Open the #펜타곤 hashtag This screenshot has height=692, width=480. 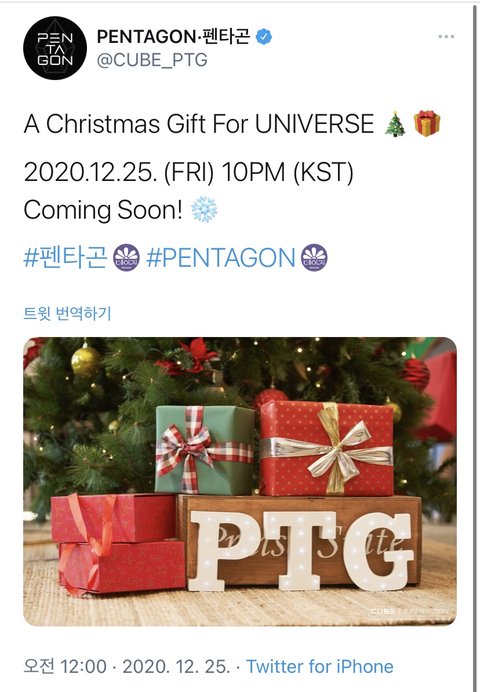(65, 257)
